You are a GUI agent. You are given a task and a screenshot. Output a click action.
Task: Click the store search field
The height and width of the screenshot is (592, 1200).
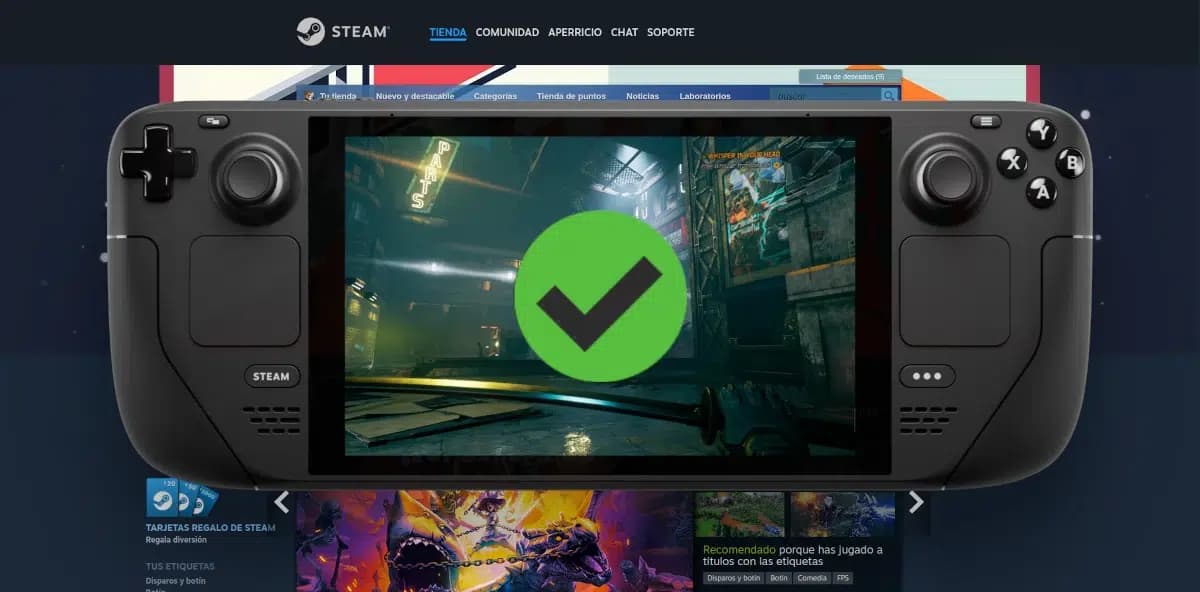(x=825, y=95)
